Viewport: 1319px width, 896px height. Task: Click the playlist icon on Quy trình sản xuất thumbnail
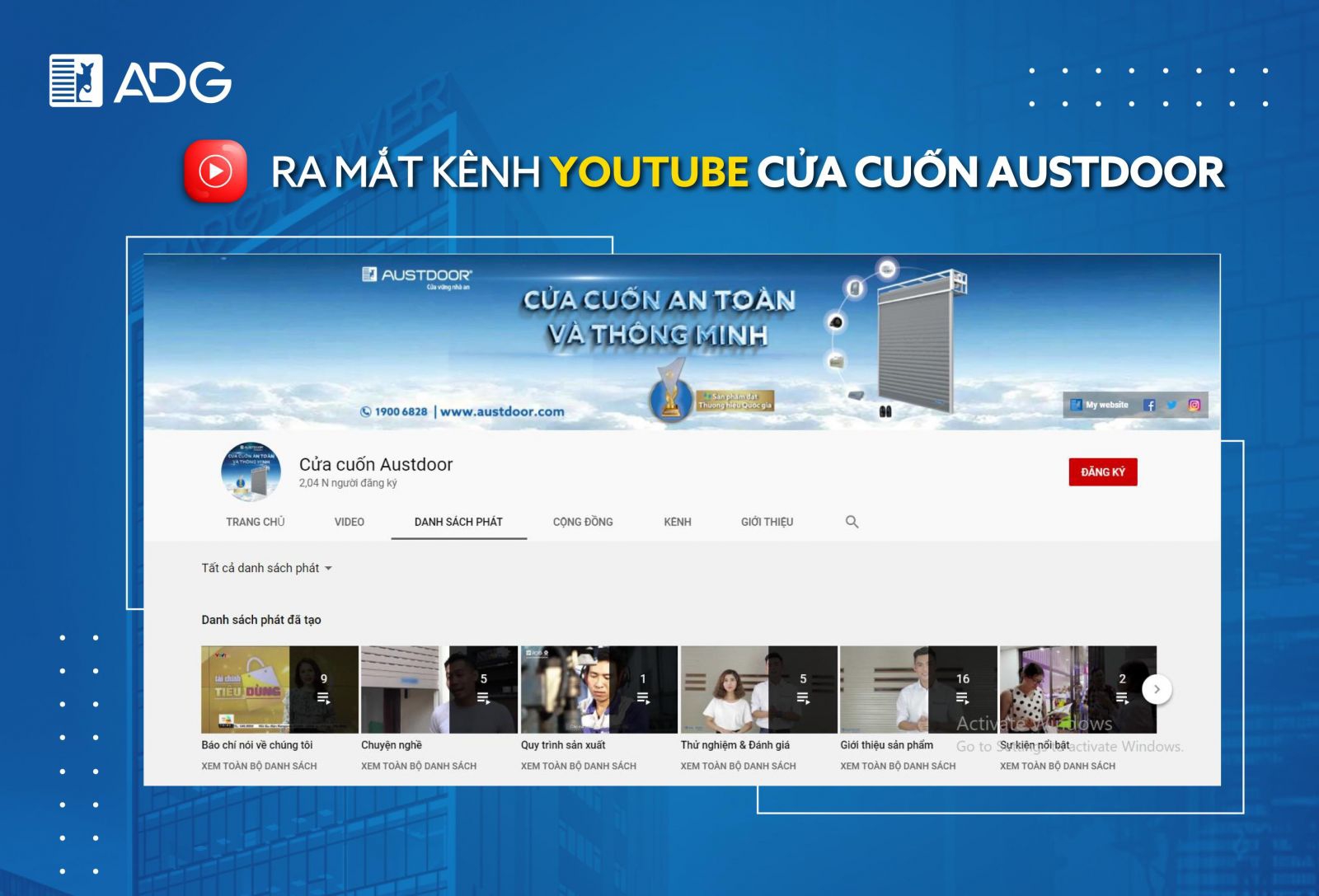pos(643,698)
